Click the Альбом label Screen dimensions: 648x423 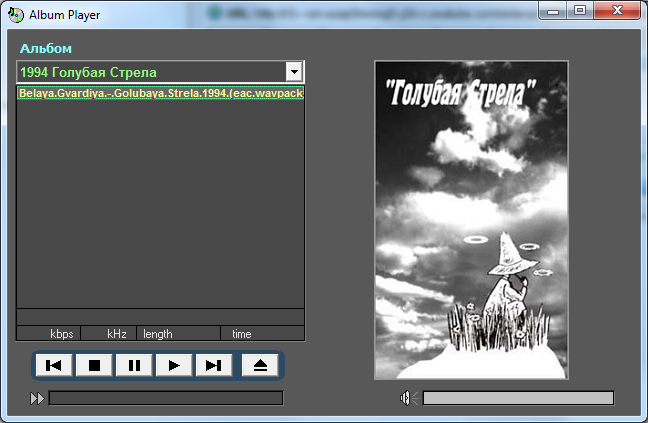(46, 49)
